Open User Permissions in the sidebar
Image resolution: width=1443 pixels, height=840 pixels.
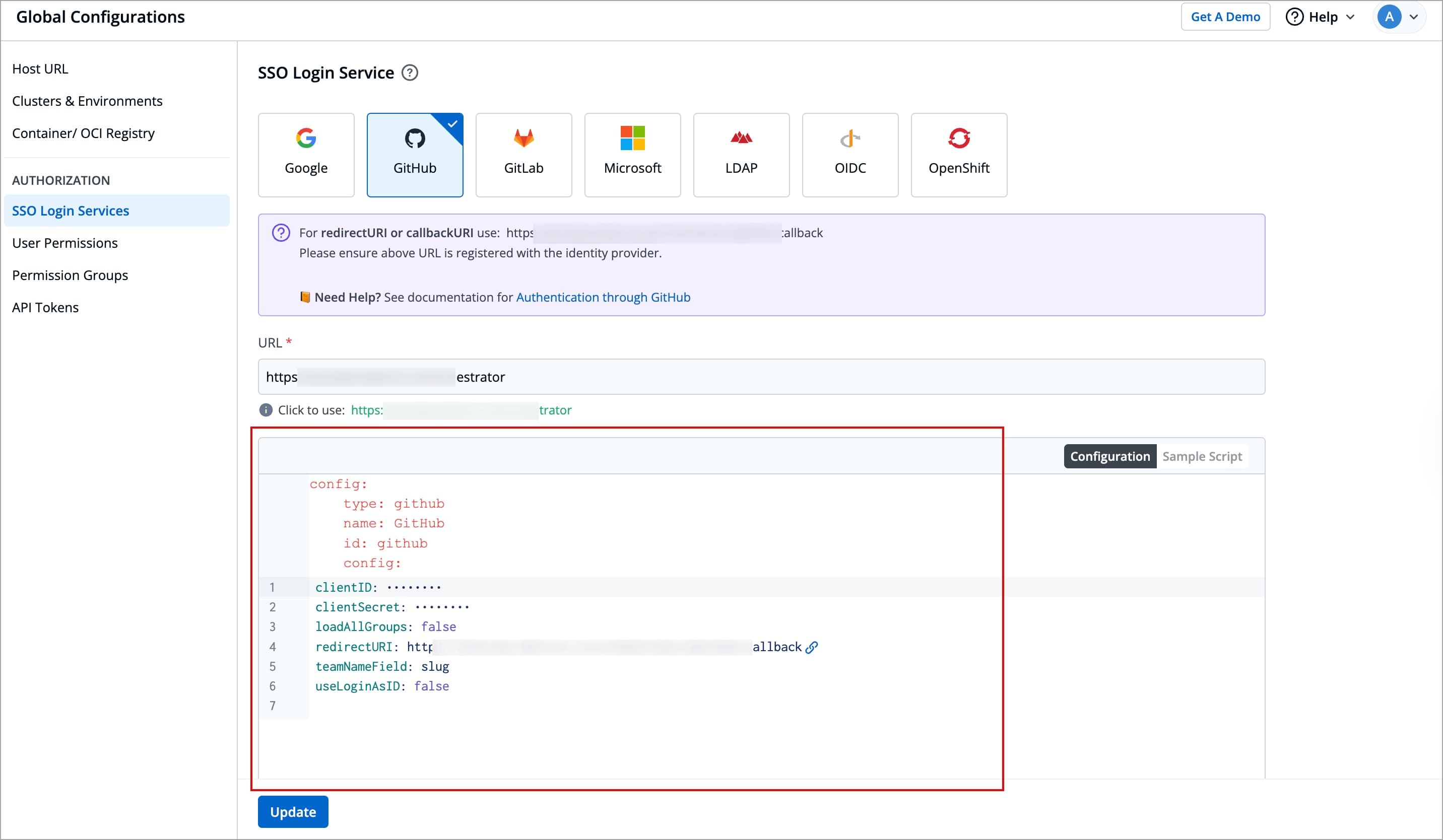(x=64, y=243)
